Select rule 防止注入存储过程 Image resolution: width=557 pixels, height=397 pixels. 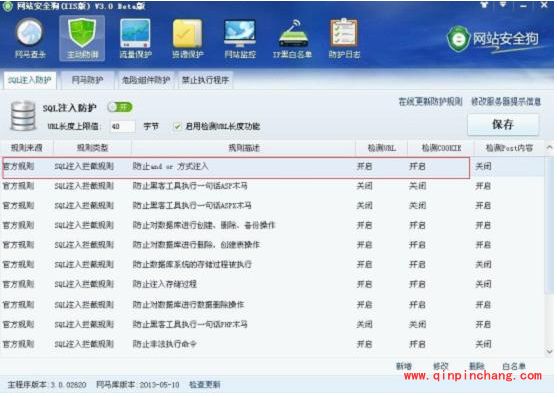(x=272, y=284)
